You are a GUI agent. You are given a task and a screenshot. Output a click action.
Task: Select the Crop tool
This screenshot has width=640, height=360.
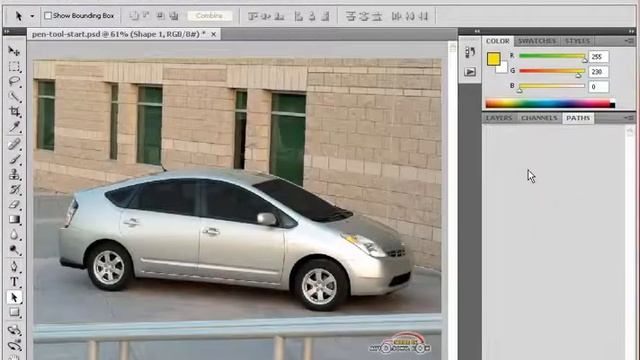click(x=14, y=111)
